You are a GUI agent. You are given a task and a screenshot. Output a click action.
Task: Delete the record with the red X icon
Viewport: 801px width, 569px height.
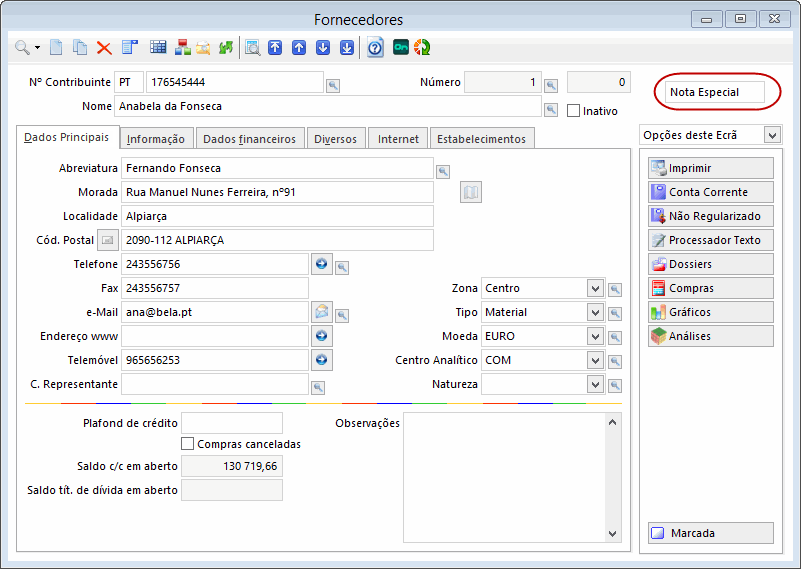click(104, 49)
